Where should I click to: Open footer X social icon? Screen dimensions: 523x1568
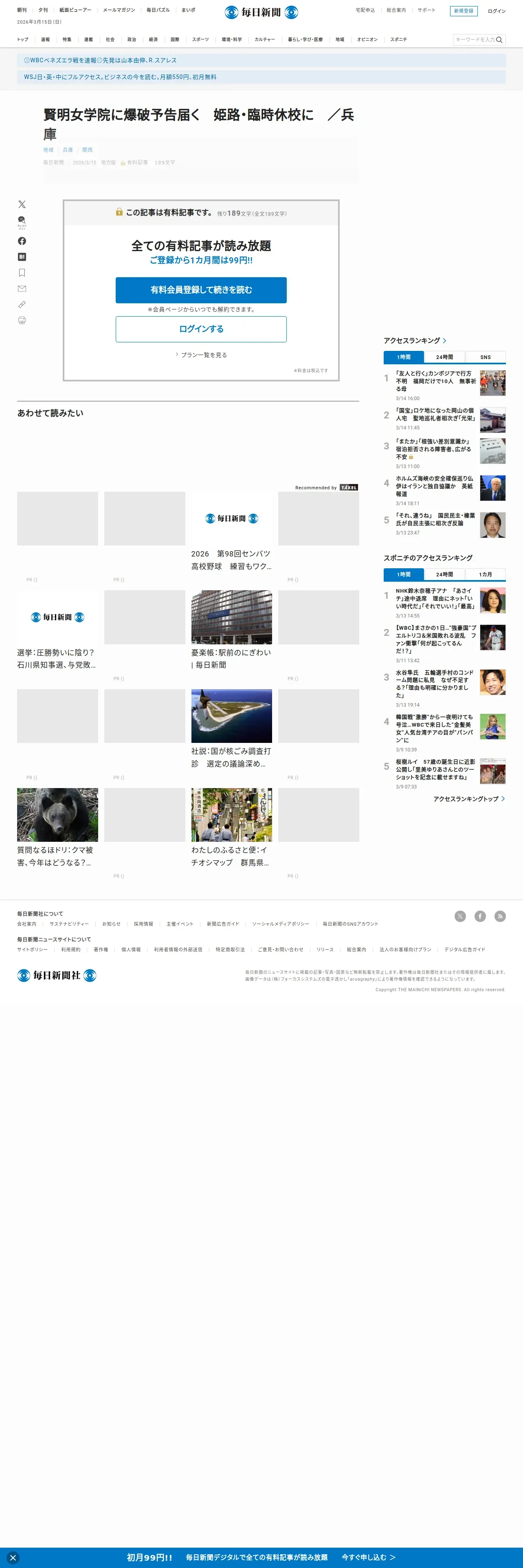tap(460, 916)
